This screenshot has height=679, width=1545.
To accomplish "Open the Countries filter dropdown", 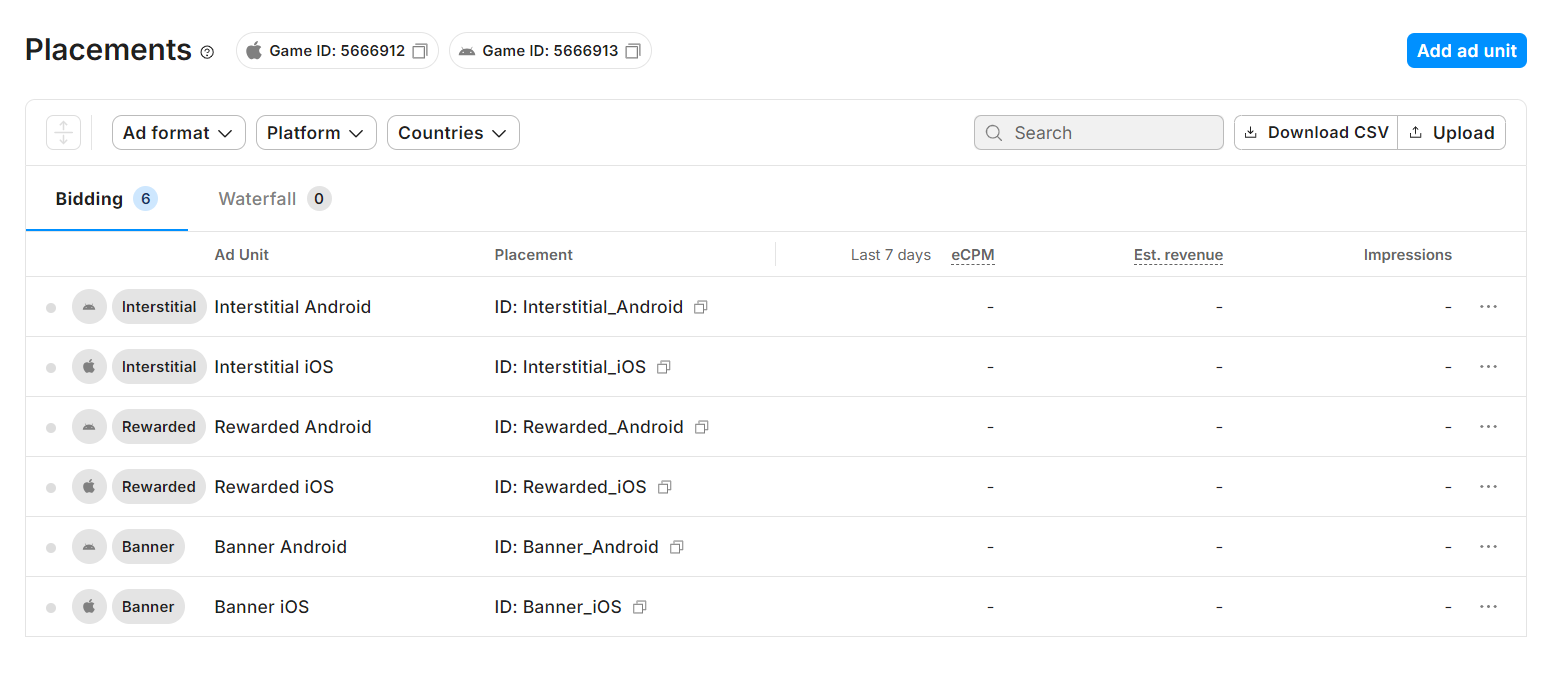I will tap(452, 133).
